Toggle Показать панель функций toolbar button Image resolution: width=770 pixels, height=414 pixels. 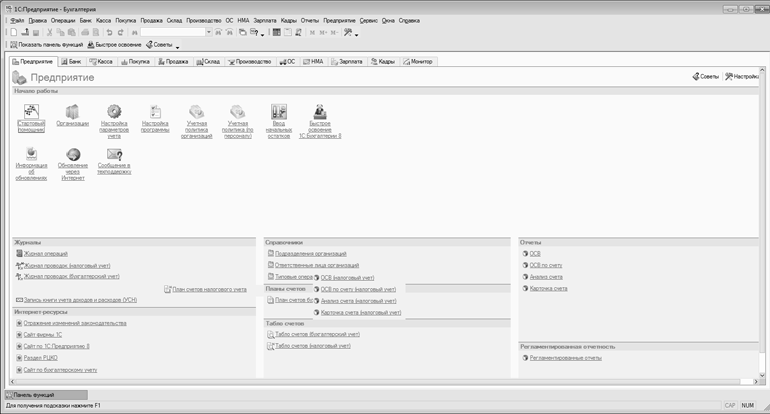click(46, 45)
